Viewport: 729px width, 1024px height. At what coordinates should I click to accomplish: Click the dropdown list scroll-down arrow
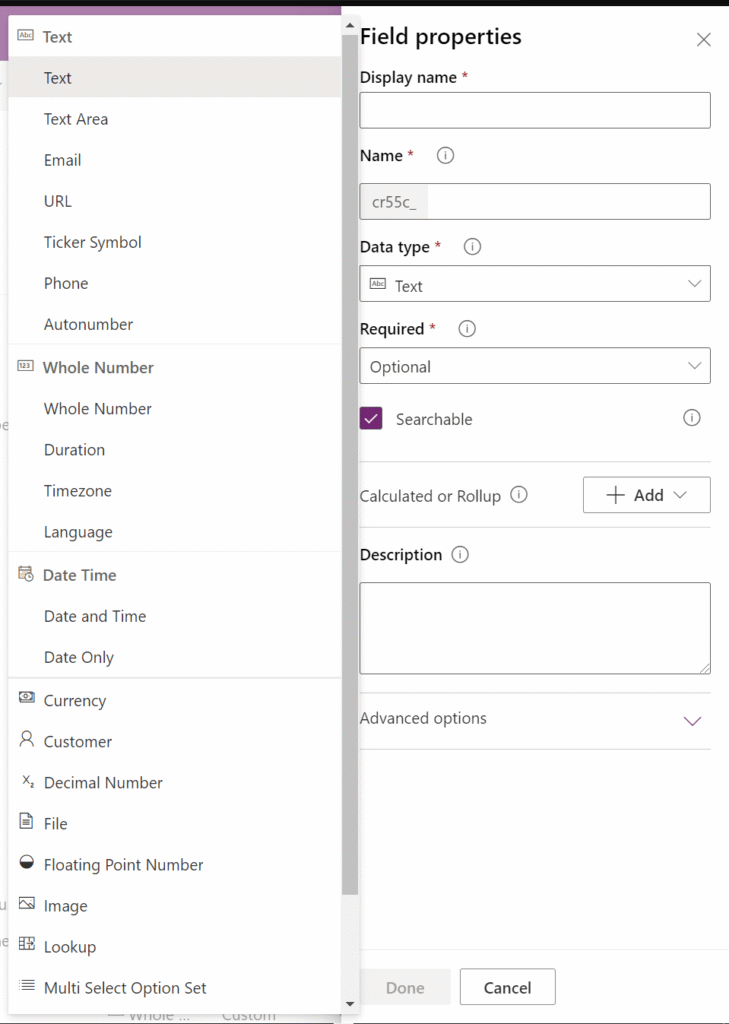(x=349, y=1004)
